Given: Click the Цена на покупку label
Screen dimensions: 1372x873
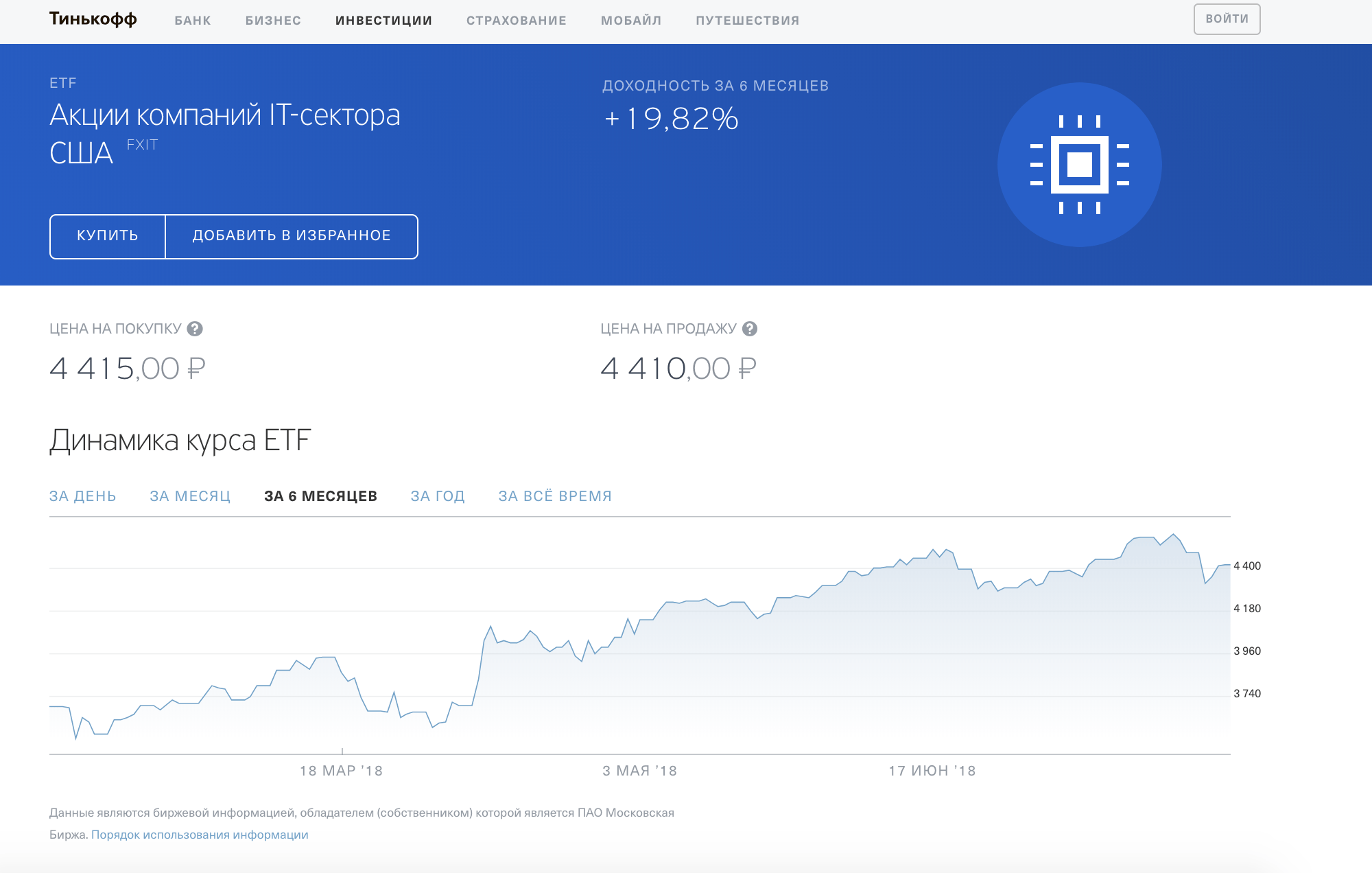Looking at the screenshot, I should tap(115, 329).
